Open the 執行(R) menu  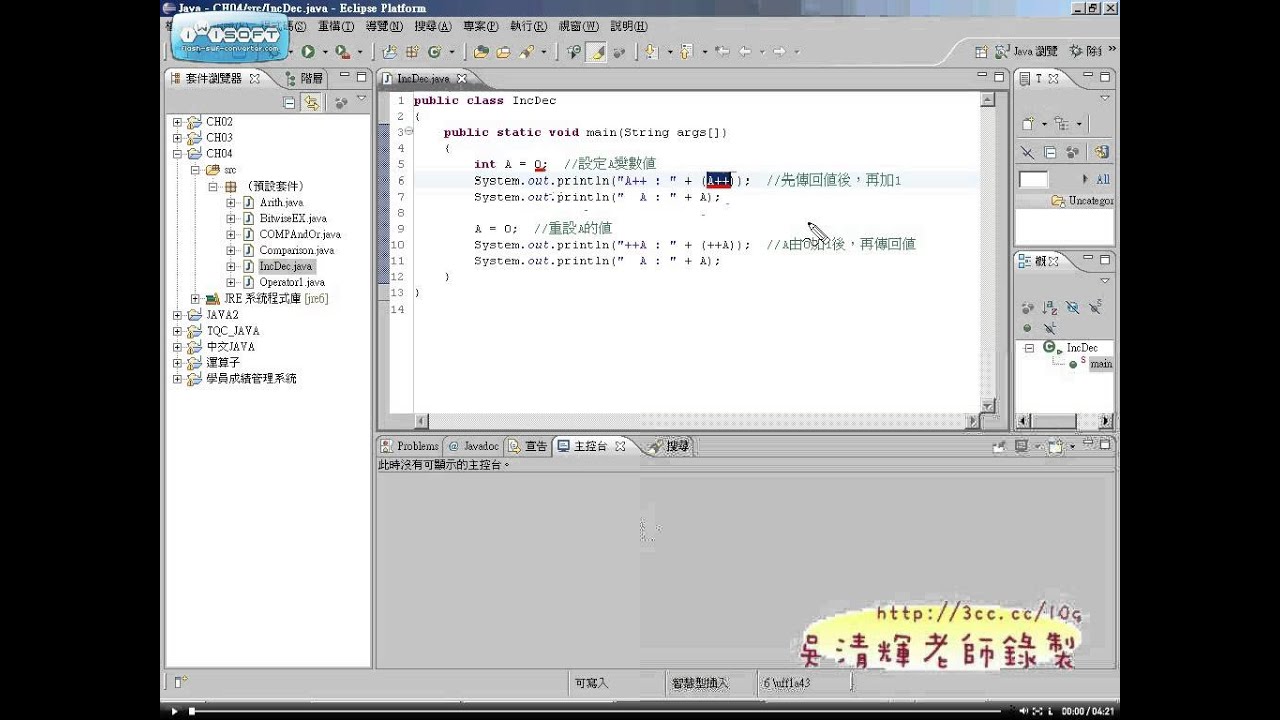point(528,26)
